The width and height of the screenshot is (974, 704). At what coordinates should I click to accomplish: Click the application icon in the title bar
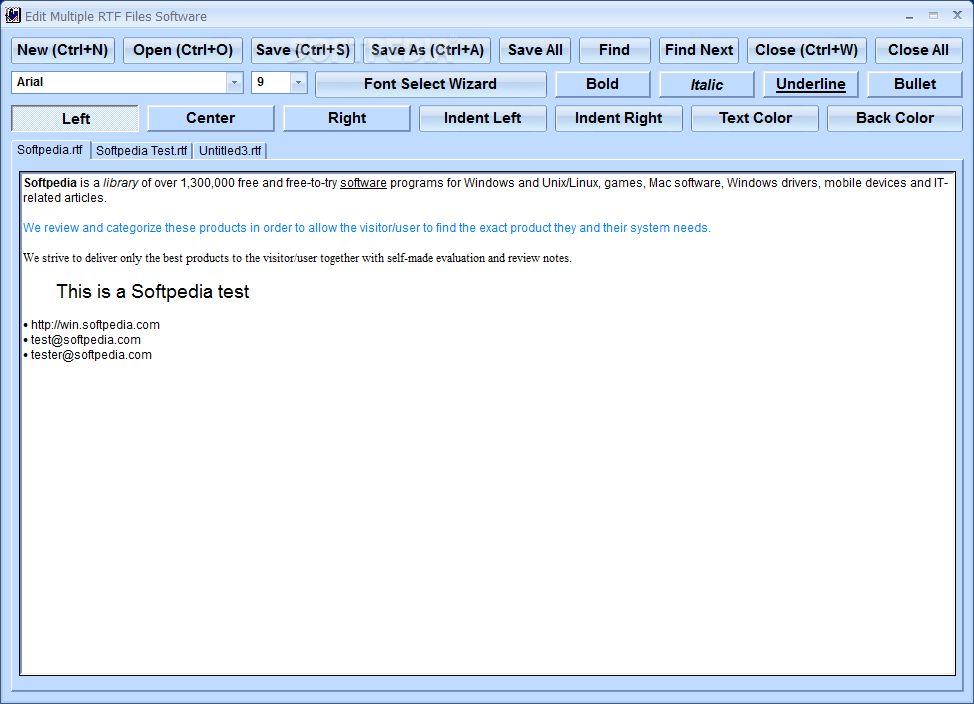12,16
